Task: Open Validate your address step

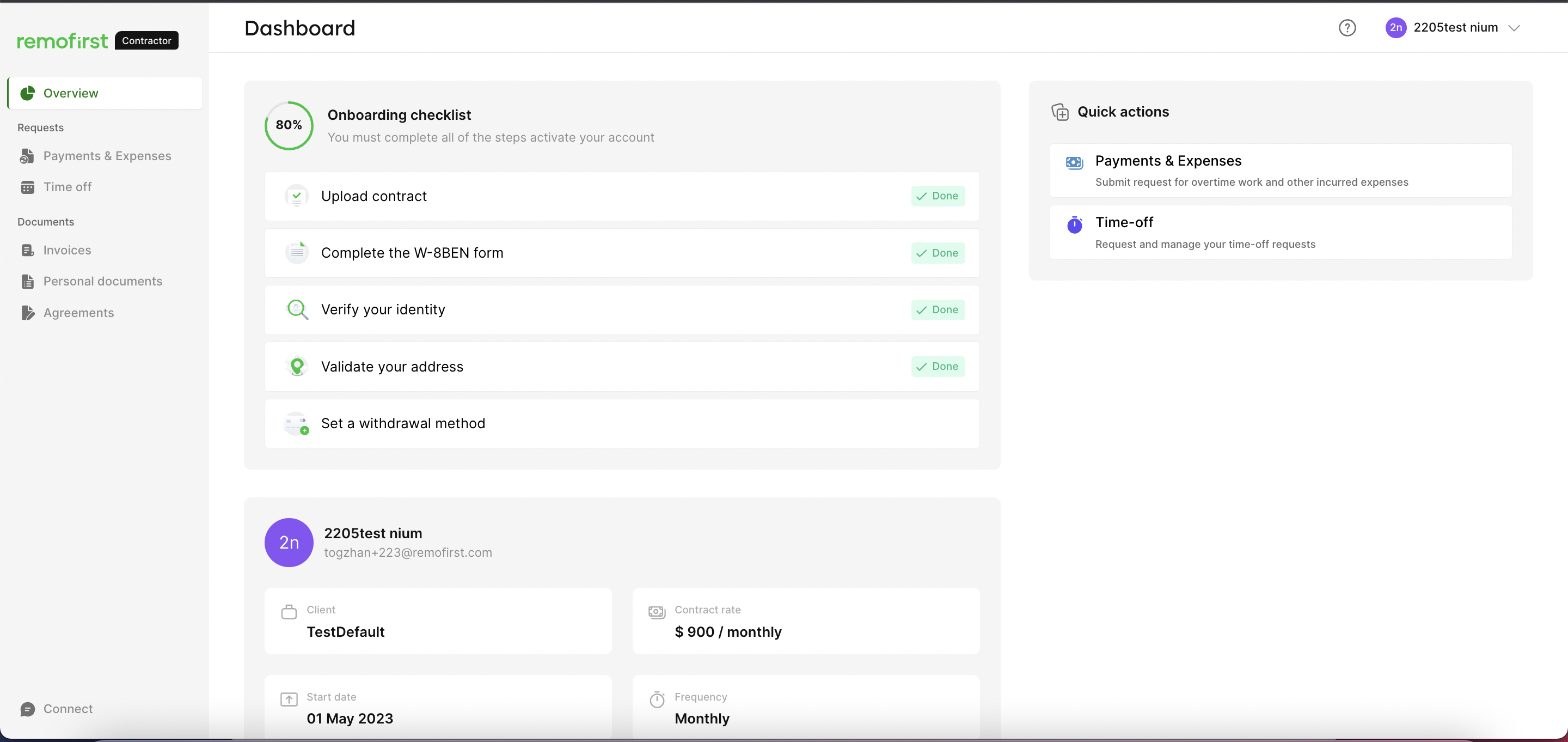Action: (x=621, y=367)
